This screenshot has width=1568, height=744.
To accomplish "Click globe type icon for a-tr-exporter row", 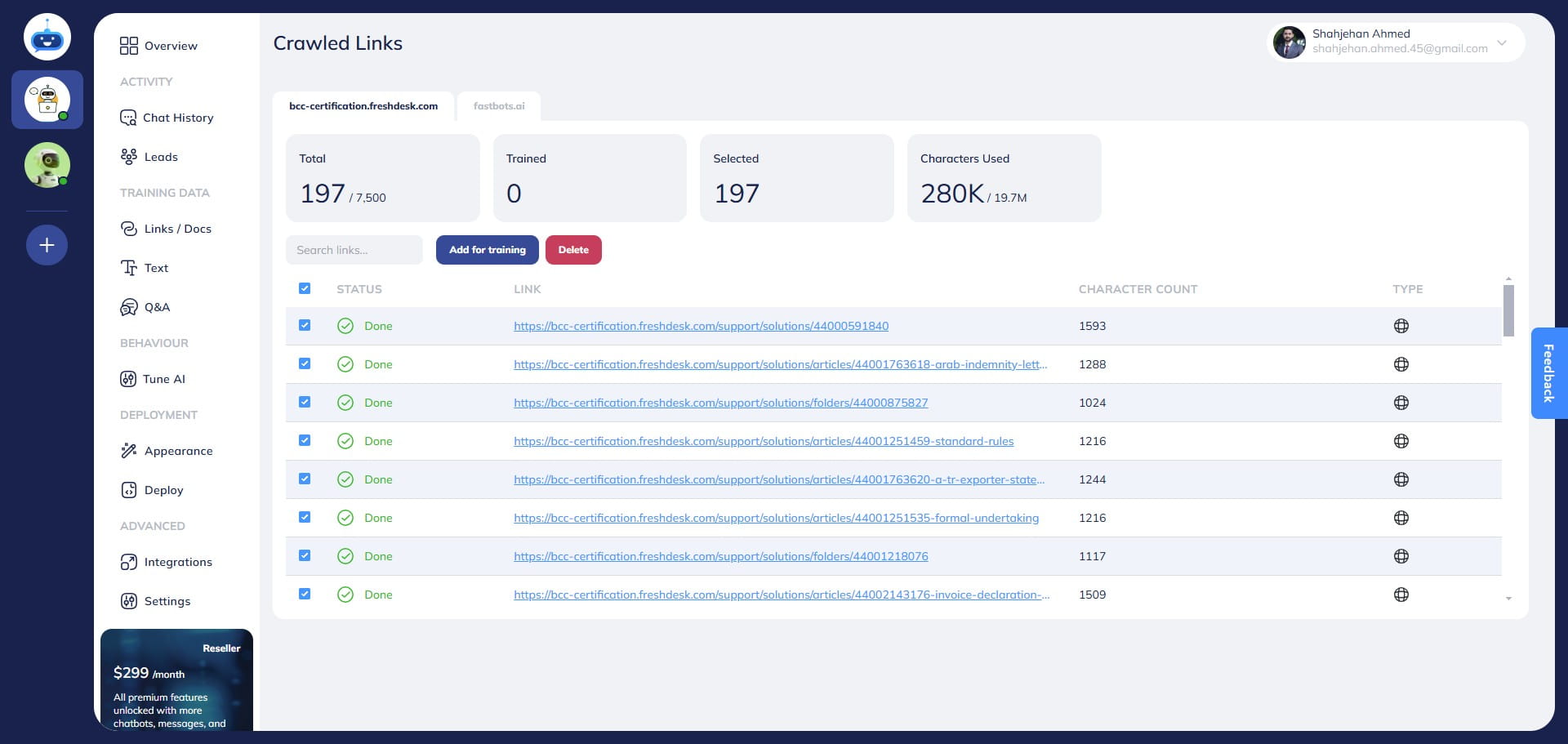I will pos(1401,479).
